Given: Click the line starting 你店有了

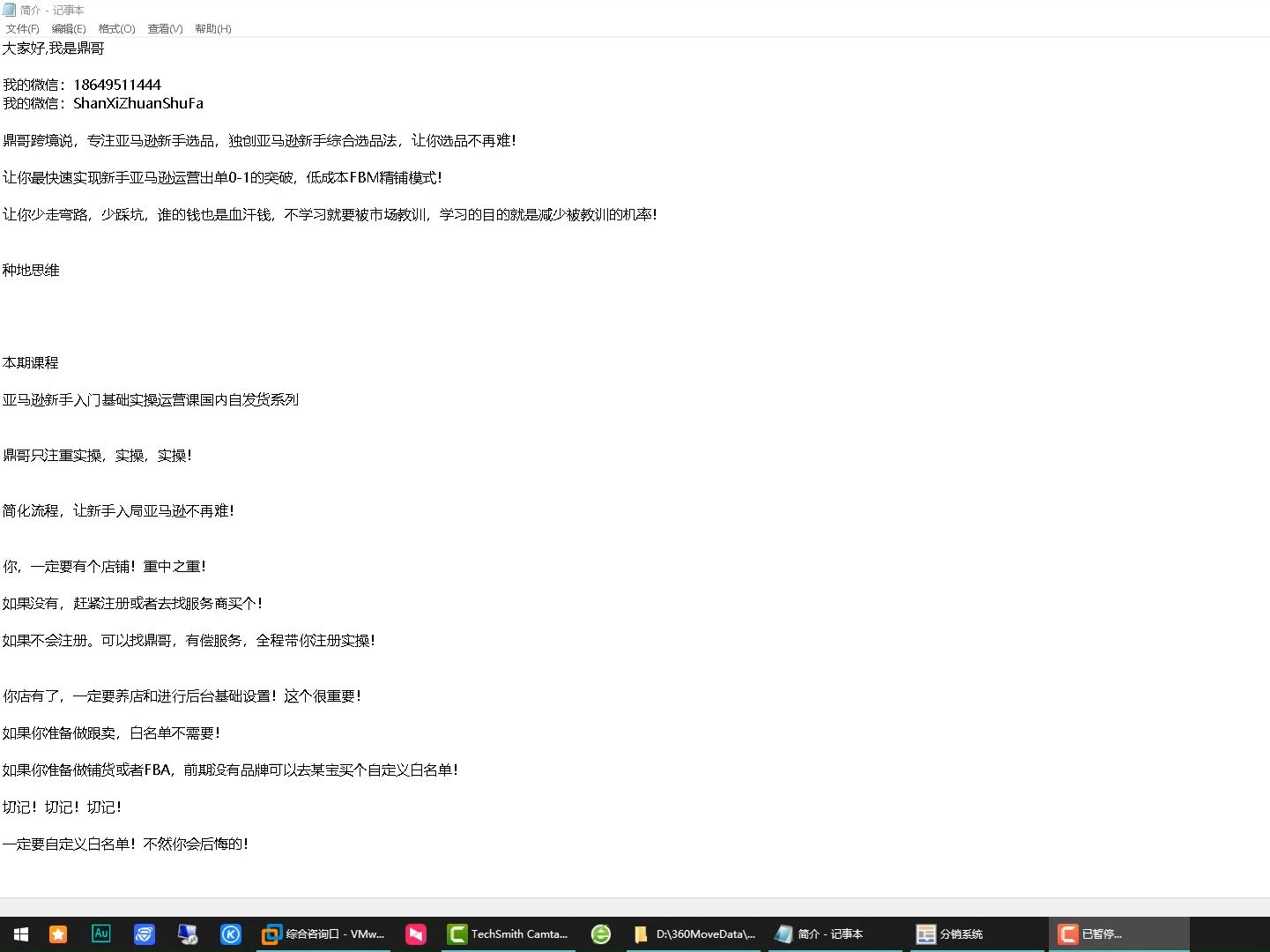Looking at the screenshot, I should [x=182, y=696].
